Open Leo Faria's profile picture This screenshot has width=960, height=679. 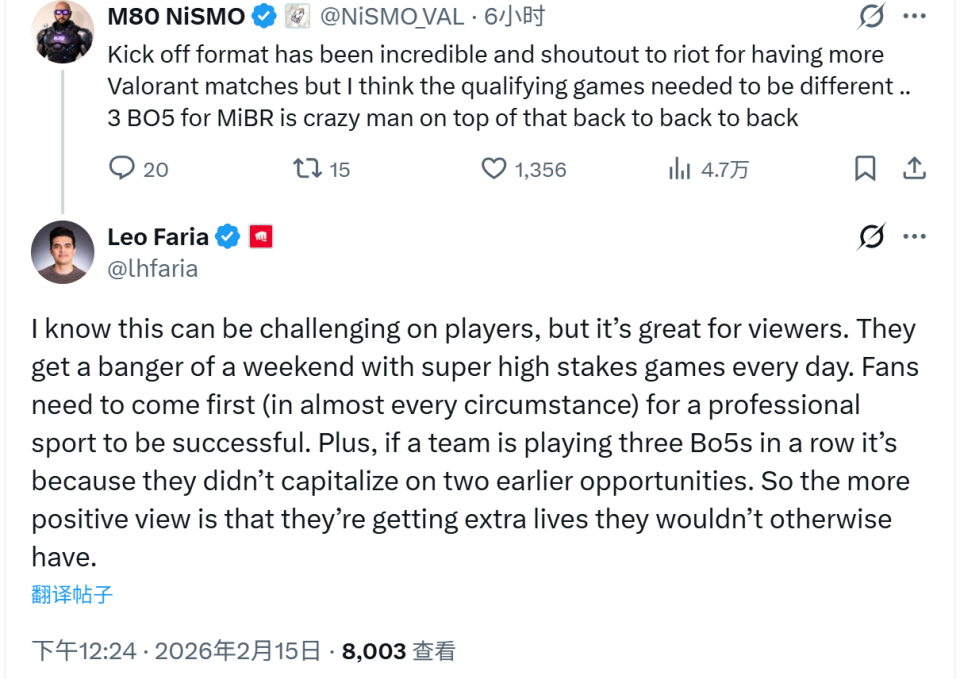[62, 252]
